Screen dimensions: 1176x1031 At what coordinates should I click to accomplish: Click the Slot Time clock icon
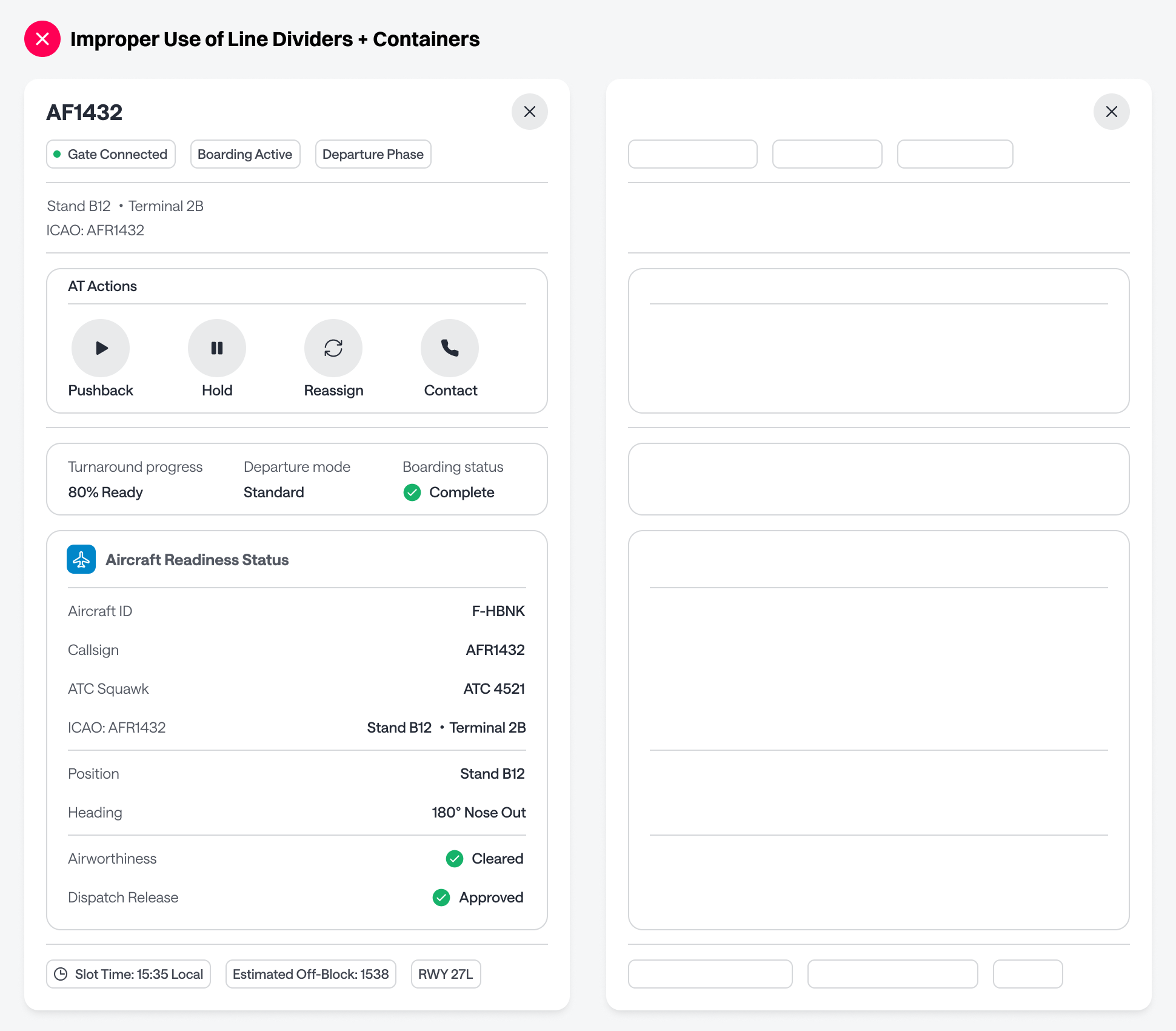(x=61, y=974)
